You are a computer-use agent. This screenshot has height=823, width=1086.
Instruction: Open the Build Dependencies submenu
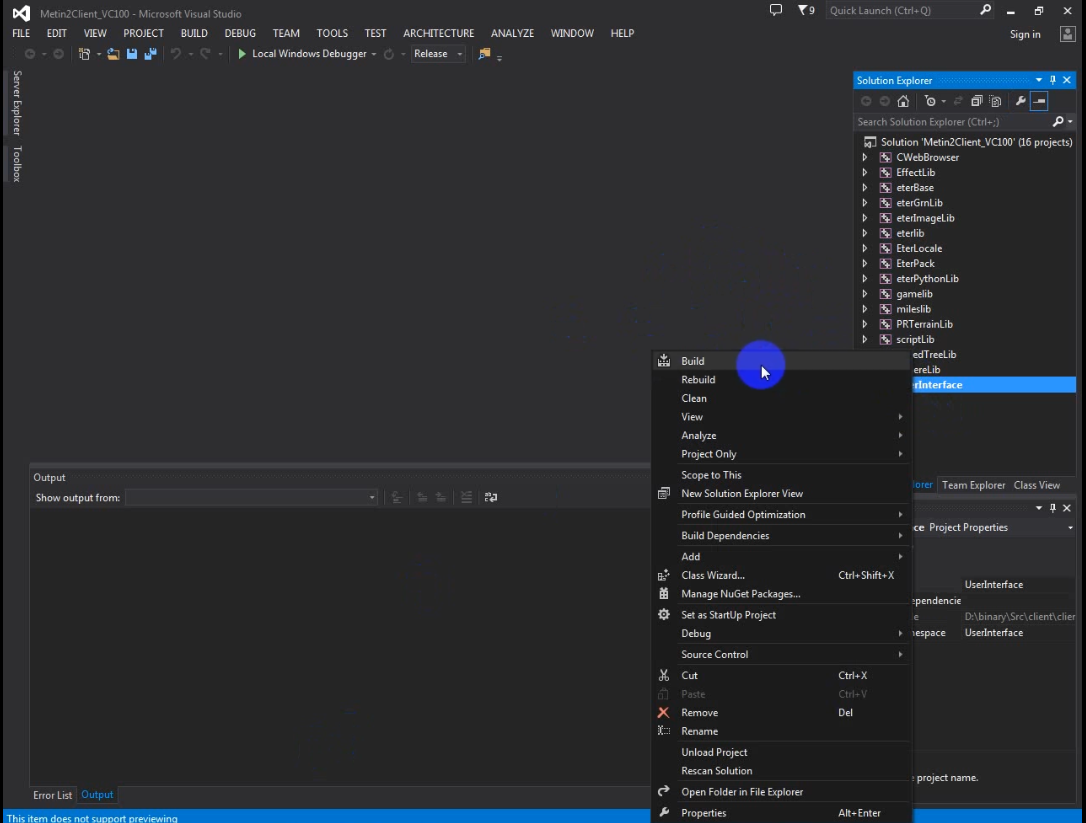coord(781,536)
